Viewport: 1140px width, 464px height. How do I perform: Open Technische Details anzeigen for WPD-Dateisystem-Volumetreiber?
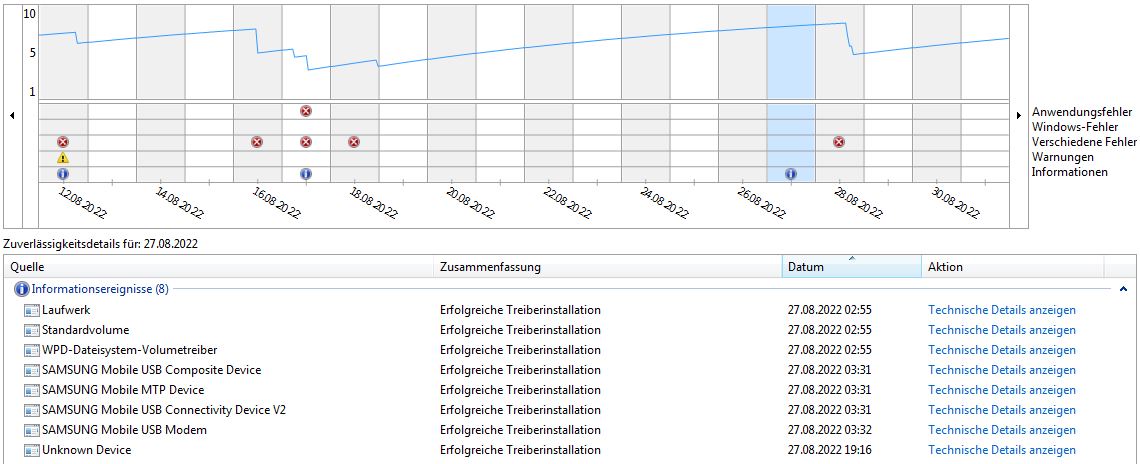tap(1002, 350)
